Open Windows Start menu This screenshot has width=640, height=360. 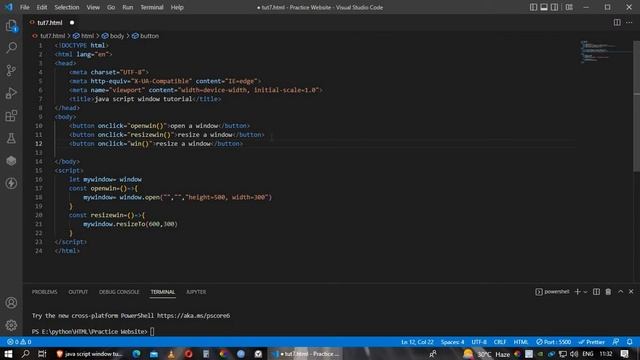point(8,353)
